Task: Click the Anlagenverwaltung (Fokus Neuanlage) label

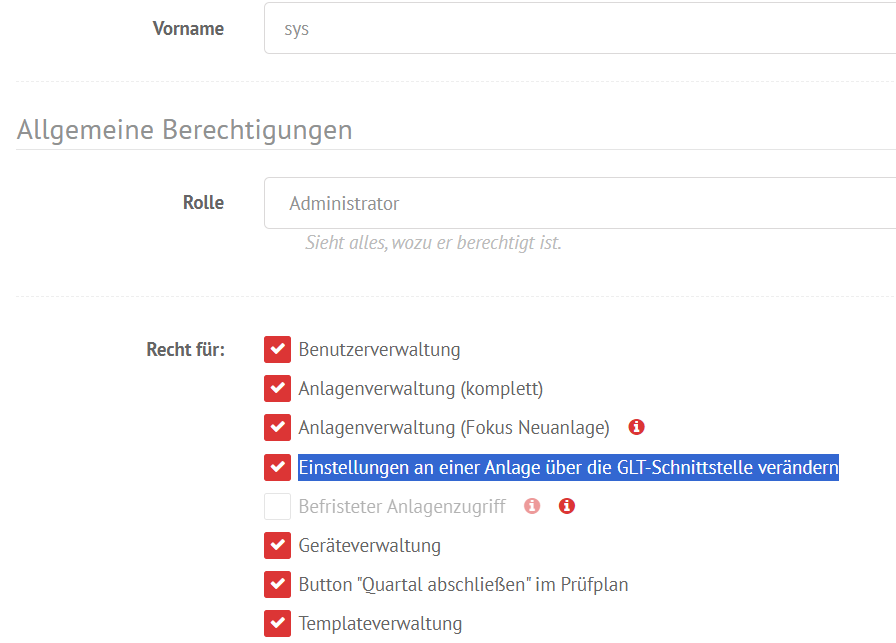Action: click(454, 428)
